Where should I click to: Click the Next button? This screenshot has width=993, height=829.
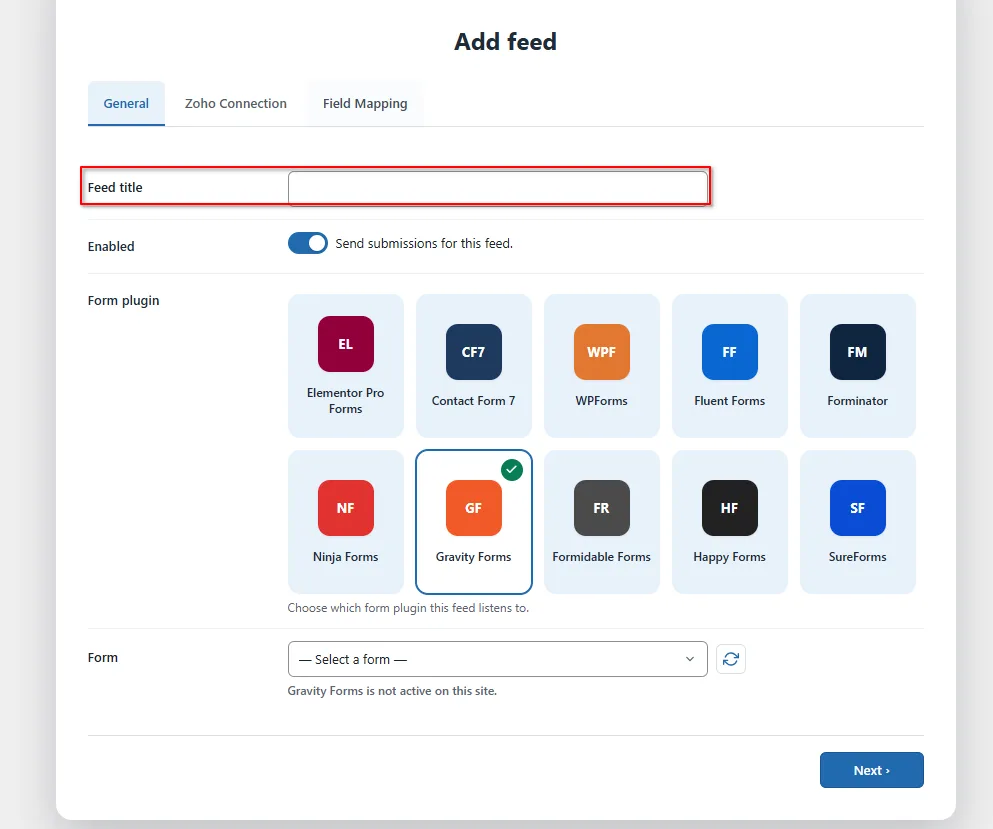click(x=871, y=770)
